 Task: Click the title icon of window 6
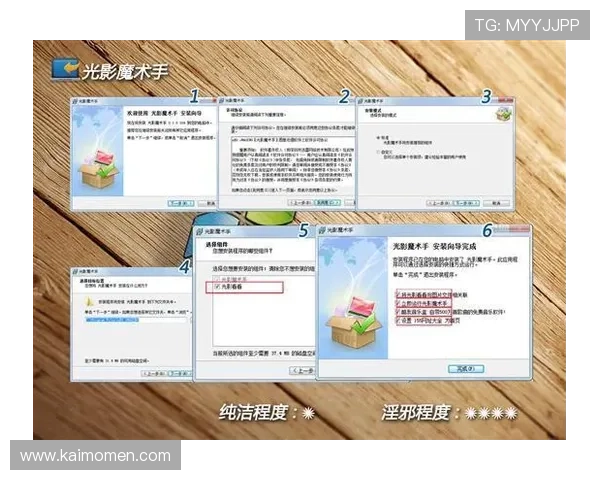322,230
